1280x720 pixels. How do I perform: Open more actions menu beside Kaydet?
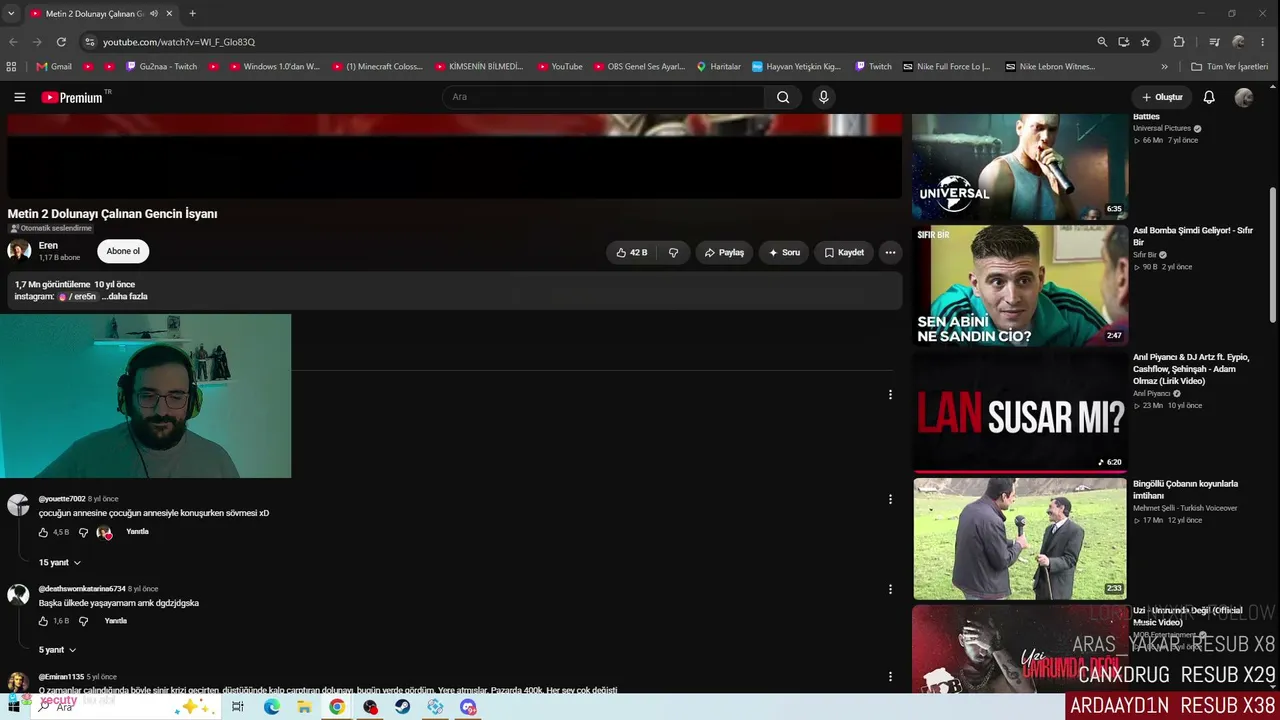(x=890, y=253)
